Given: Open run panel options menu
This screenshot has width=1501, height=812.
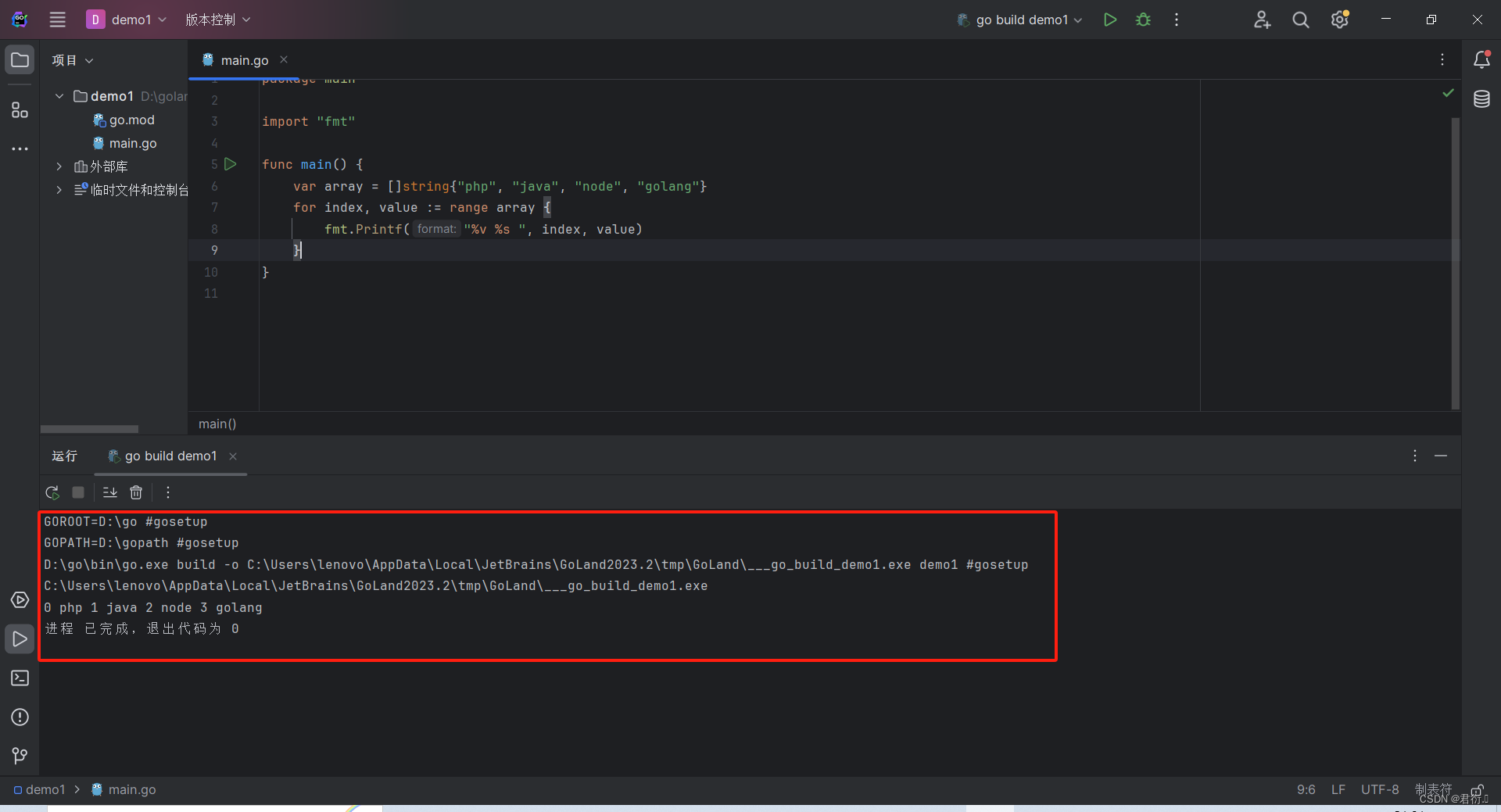Looking at the screenshot, I should pyautogui.click(x=1415, y=456).
